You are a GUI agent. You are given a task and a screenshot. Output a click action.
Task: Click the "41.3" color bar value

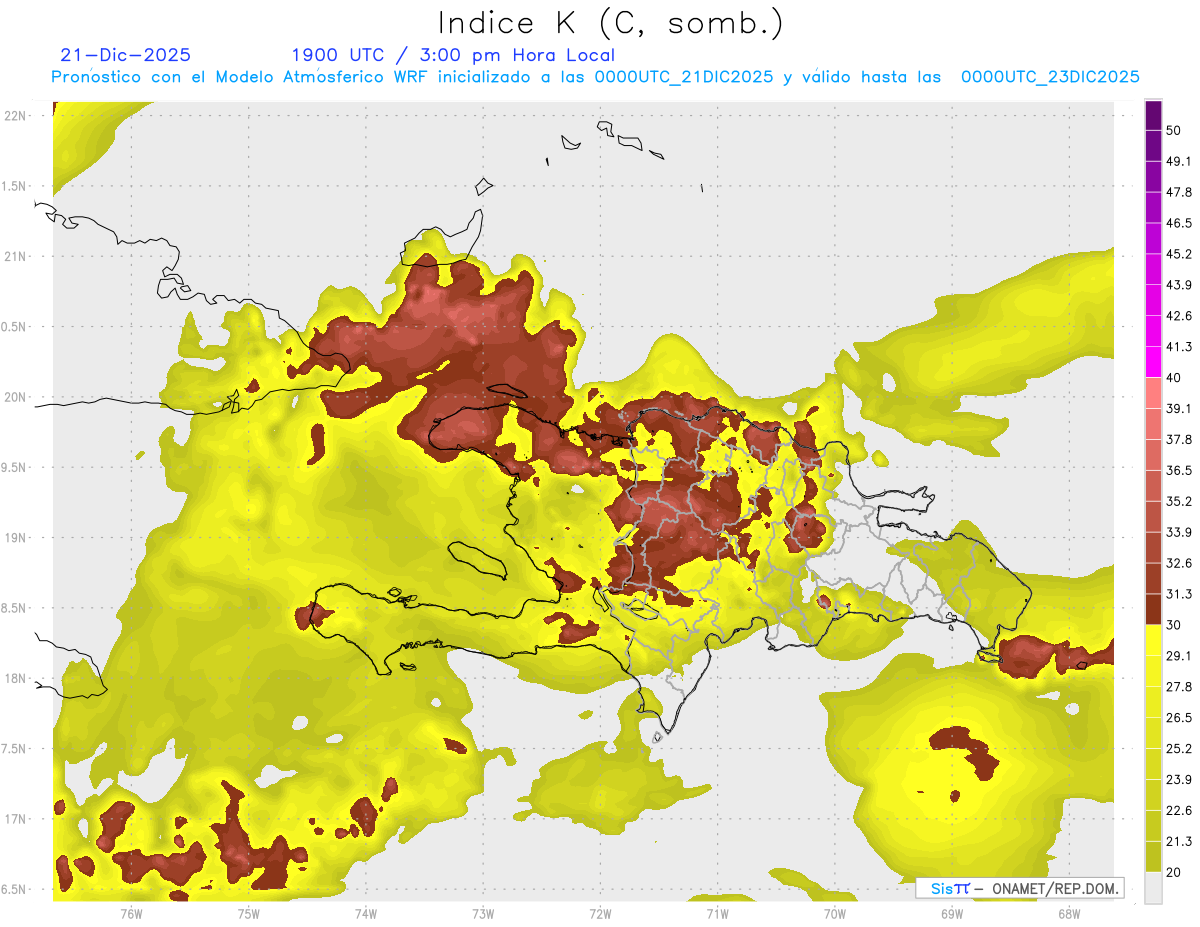(1179, 347)
